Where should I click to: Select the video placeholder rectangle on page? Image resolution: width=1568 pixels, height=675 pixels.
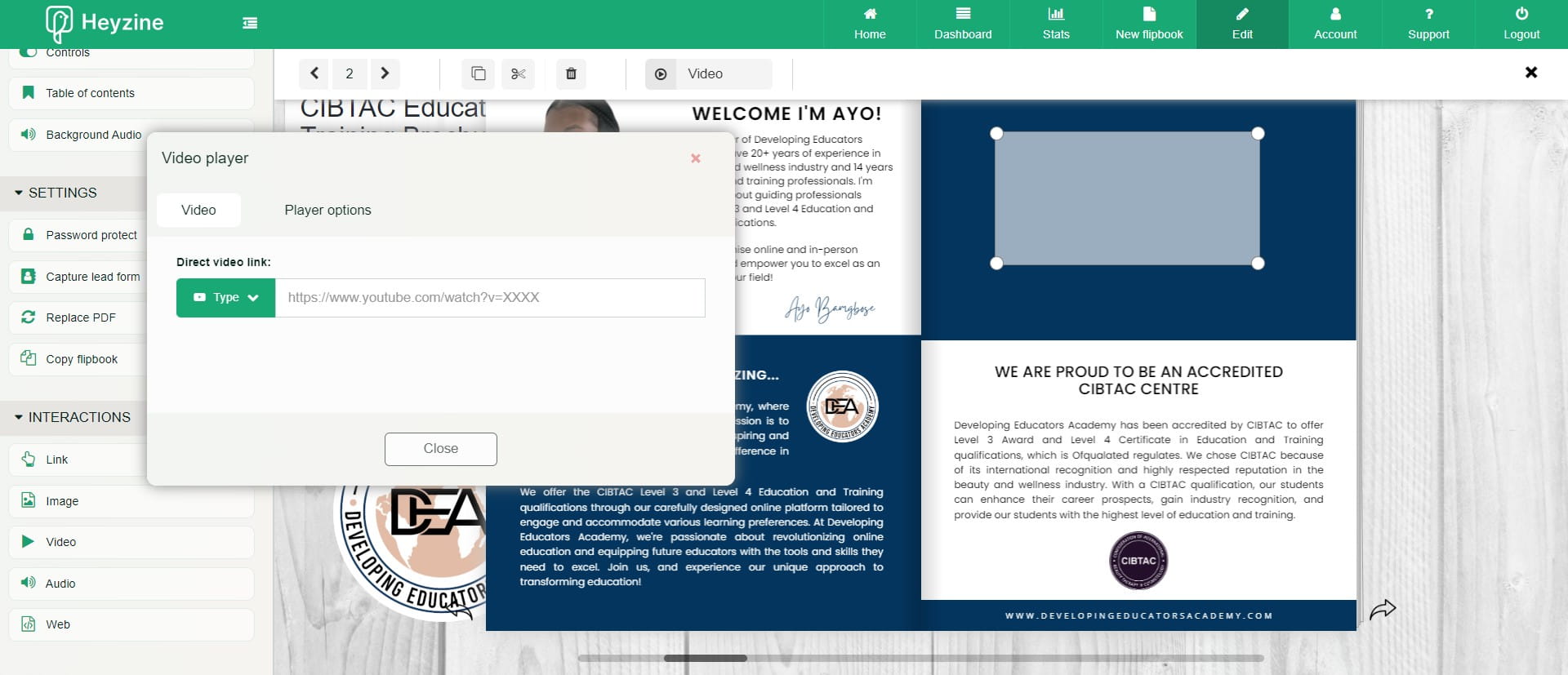click(x=1127, y=198)
